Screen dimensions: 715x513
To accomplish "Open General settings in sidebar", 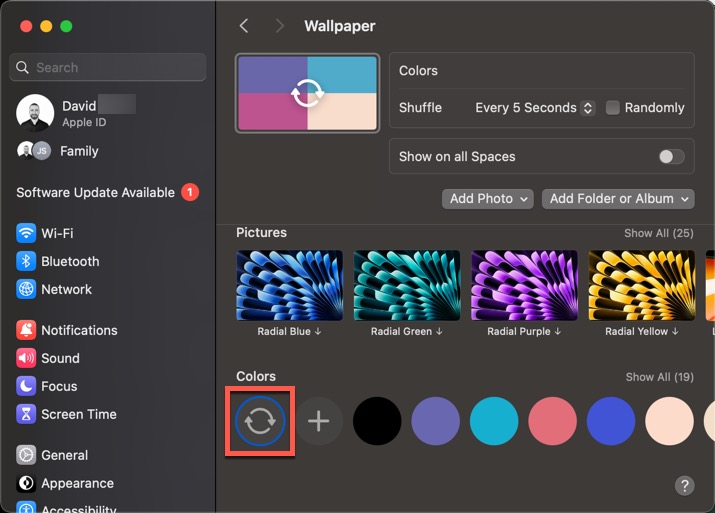I will coord(52,455).
